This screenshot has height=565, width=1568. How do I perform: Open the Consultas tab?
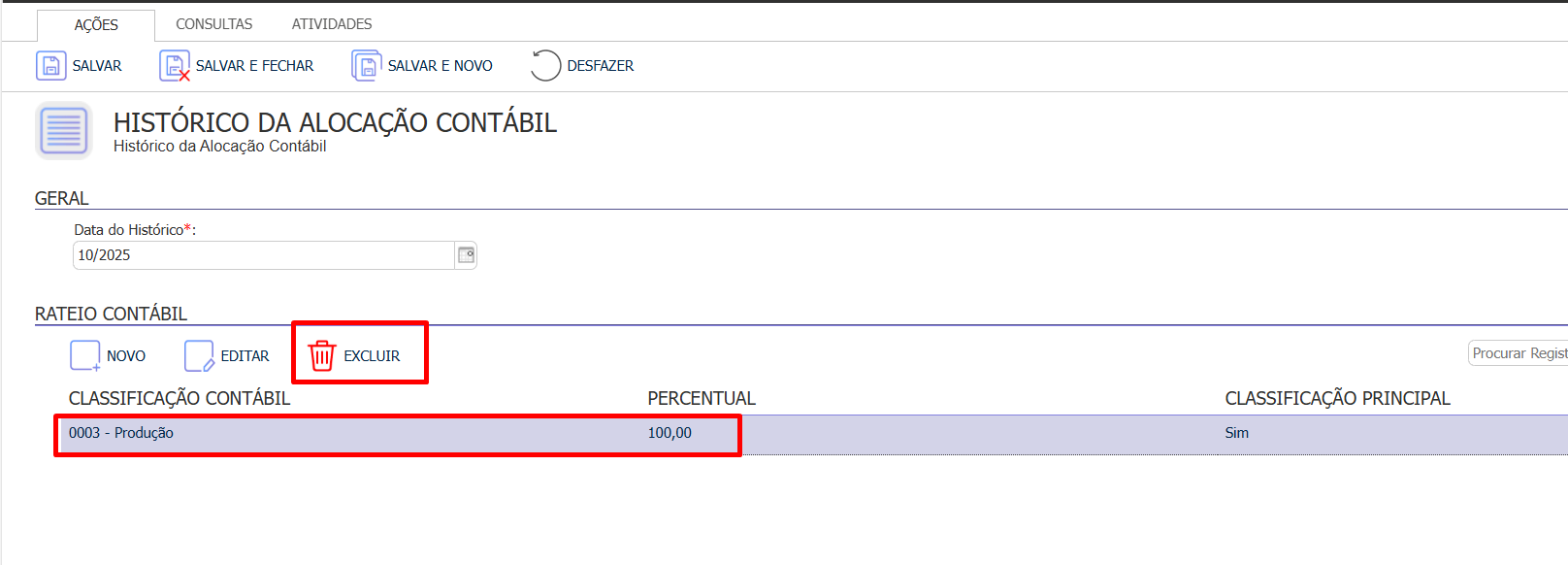213,24
